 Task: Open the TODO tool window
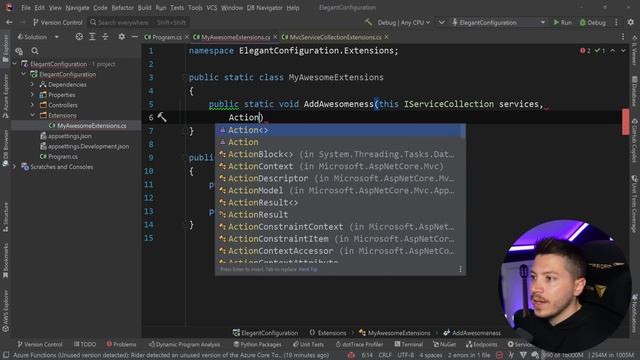coord(85,344)
